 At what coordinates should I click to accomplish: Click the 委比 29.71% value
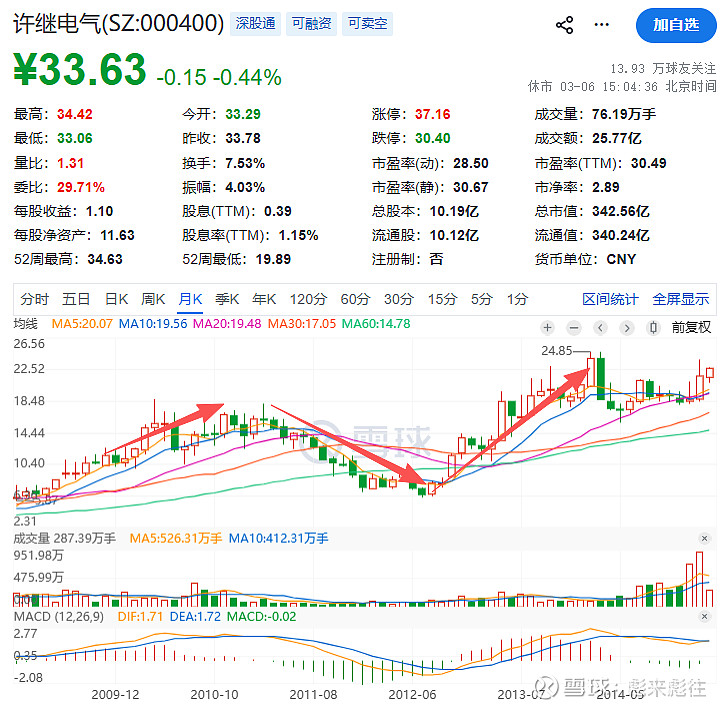click(x=81, y=187)
